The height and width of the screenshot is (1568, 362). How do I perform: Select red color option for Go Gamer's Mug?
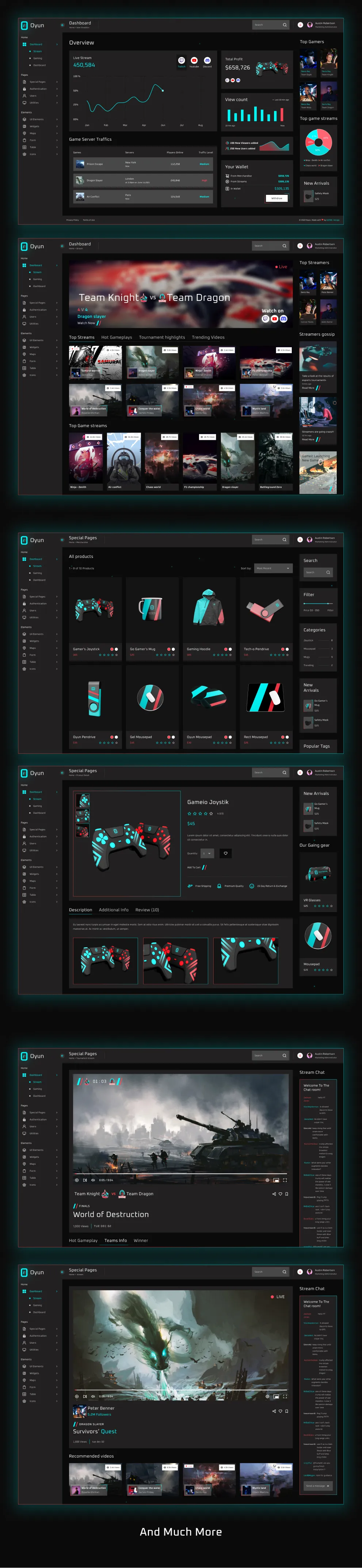point(168,650)
